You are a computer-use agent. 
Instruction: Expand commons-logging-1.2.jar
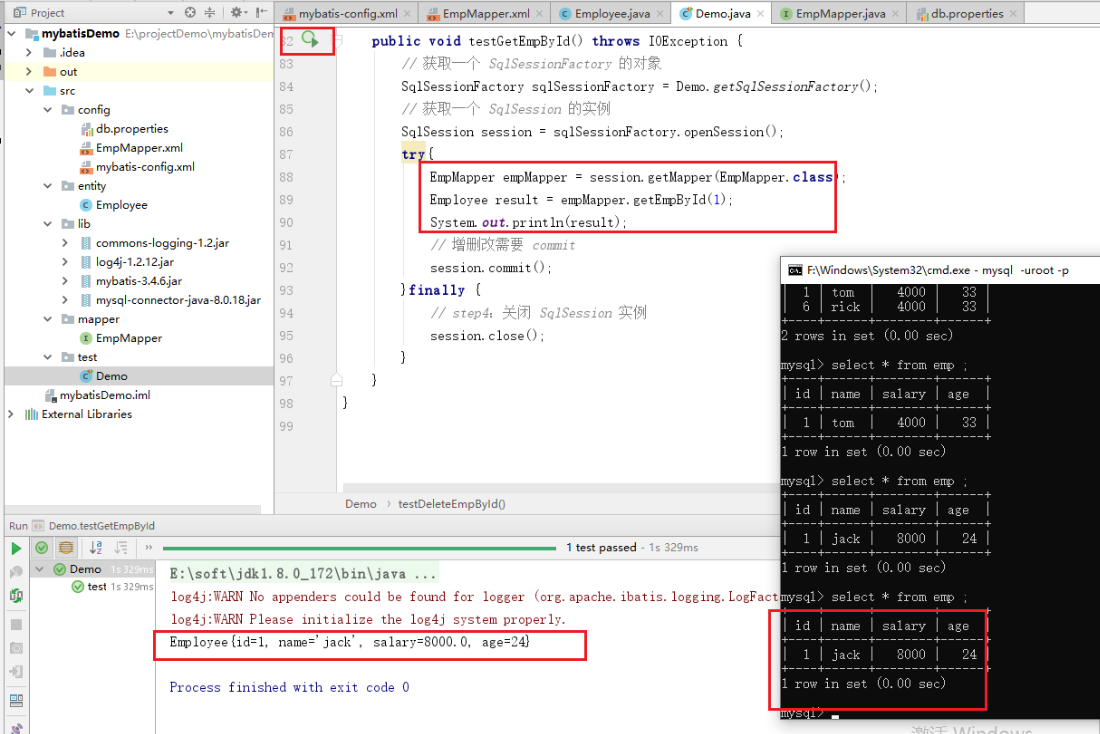point(65,242)
